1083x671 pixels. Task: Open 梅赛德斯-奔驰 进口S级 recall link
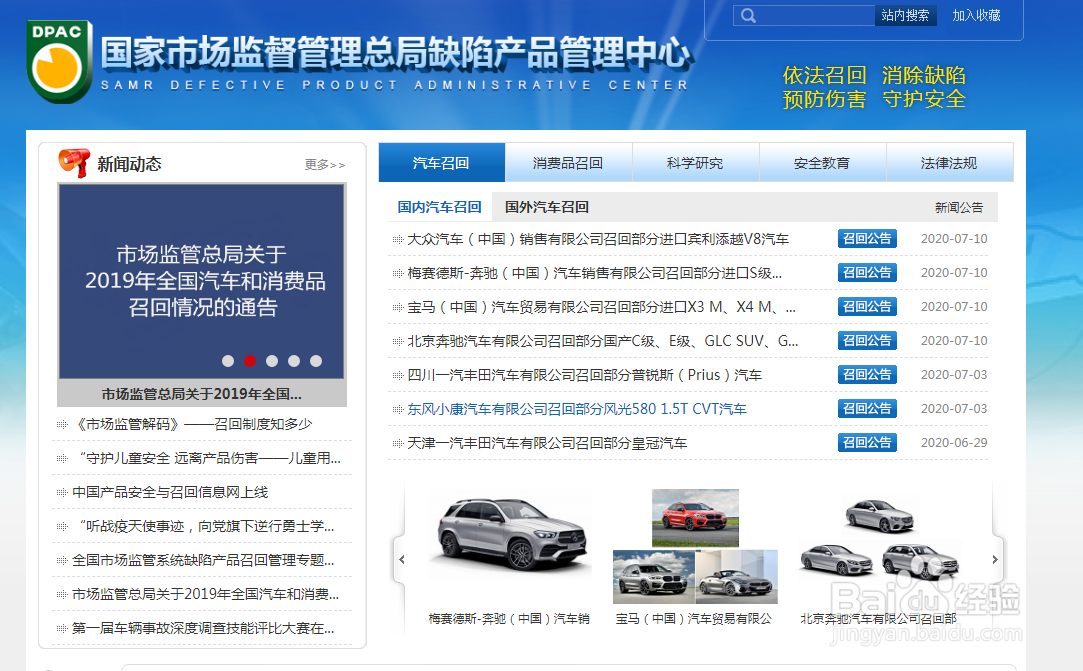[x=594, y=273]
